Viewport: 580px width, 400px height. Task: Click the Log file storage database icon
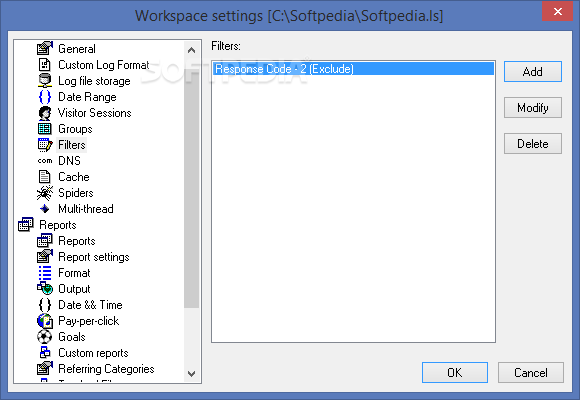pyautogui.click(x=45, y=81)
